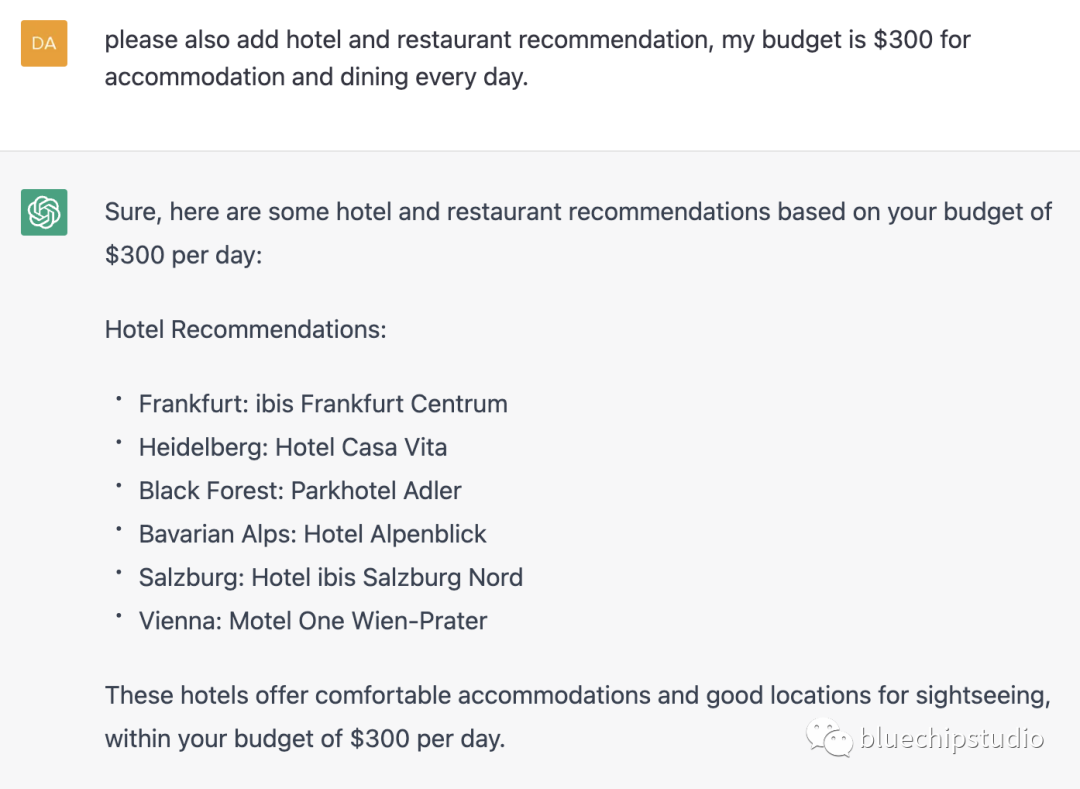Click the 'Hotel ibis Salzburg Nord' name
The height and width of the screenshot is (789, 1080).
(x=387, y=577)
